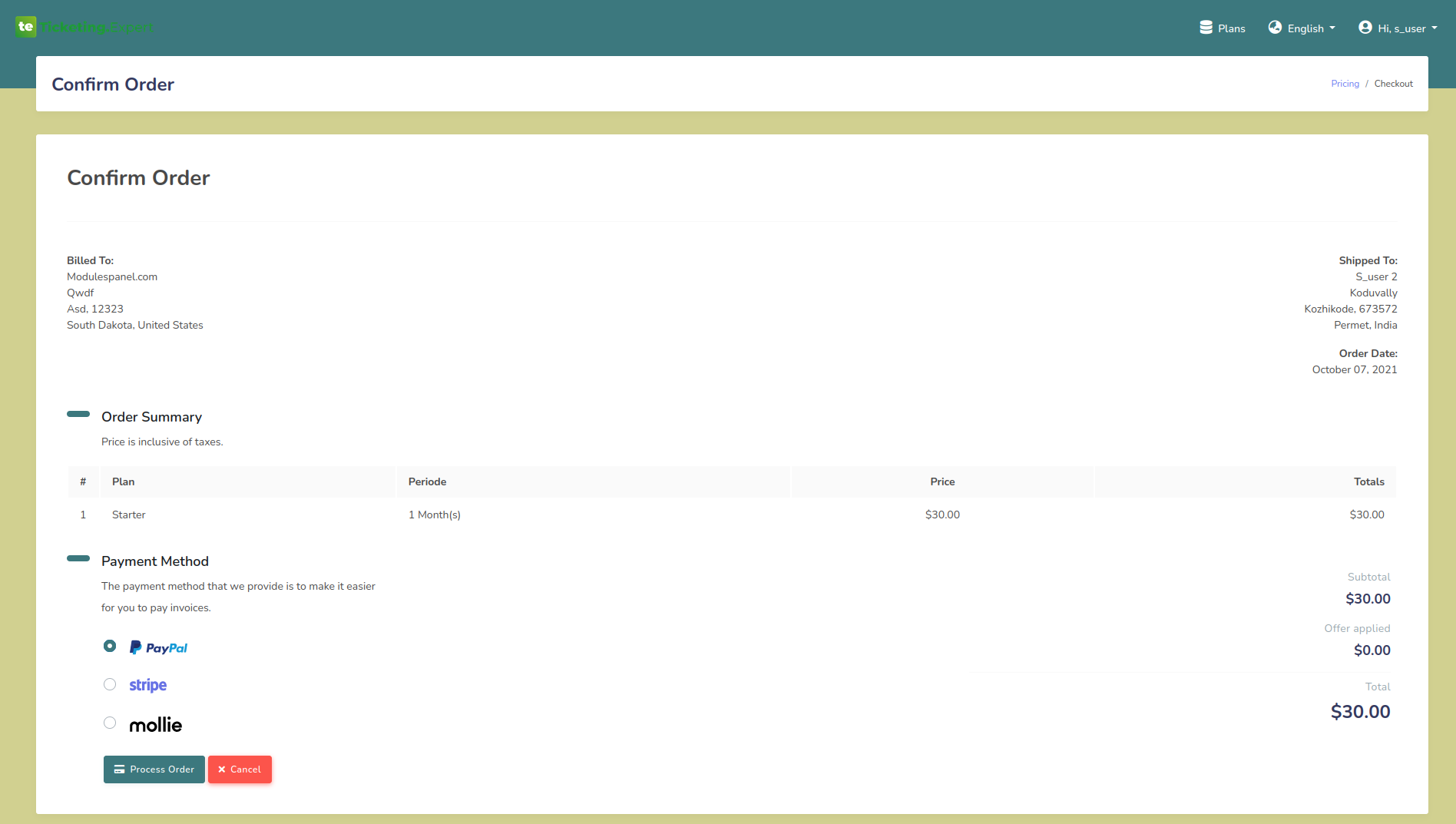Choose Stripe as payment method
Viewport: 1456px width, 824px height.
tap(110, 684)
